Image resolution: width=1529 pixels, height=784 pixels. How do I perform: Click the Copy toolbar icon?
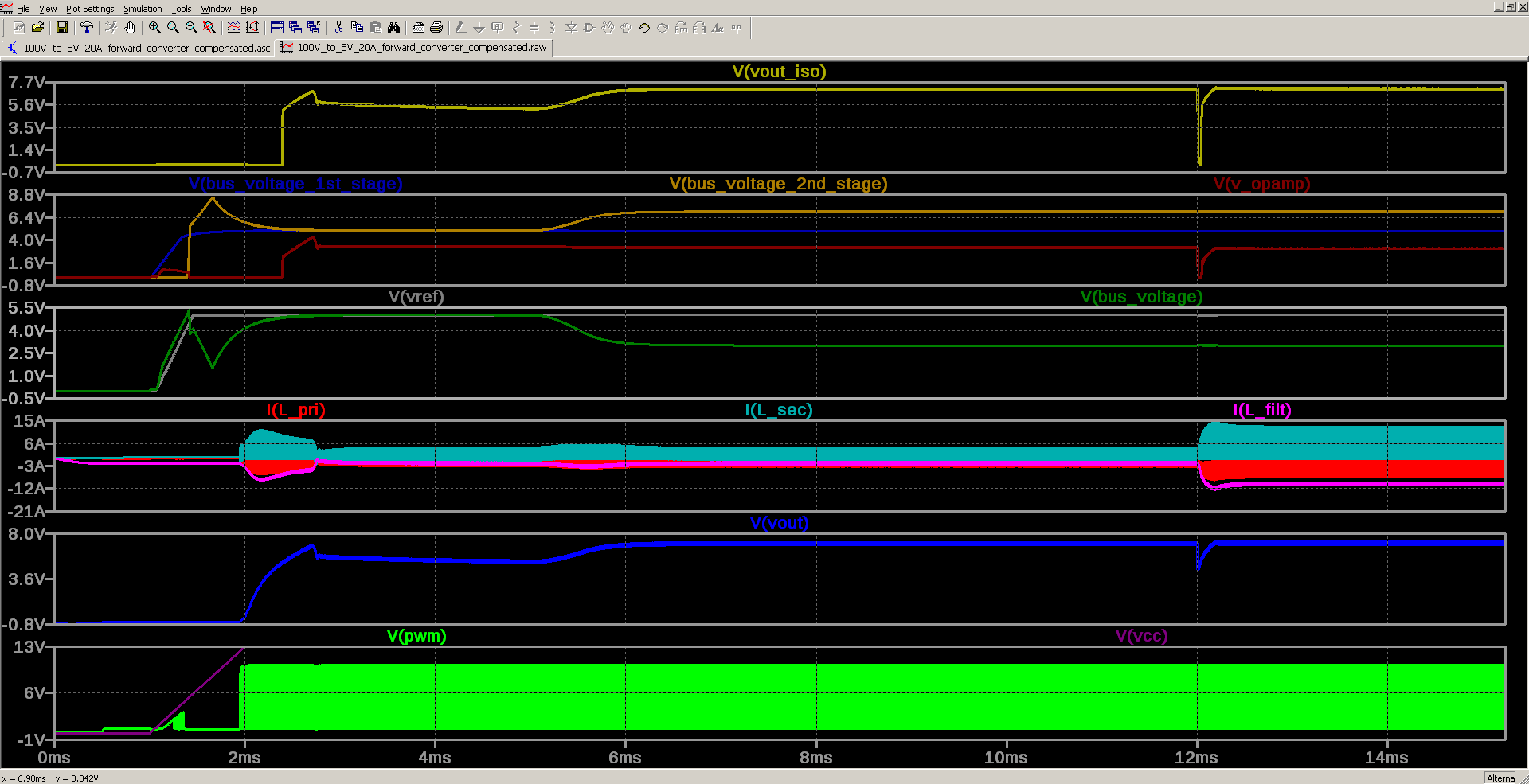tap(357, 28)
